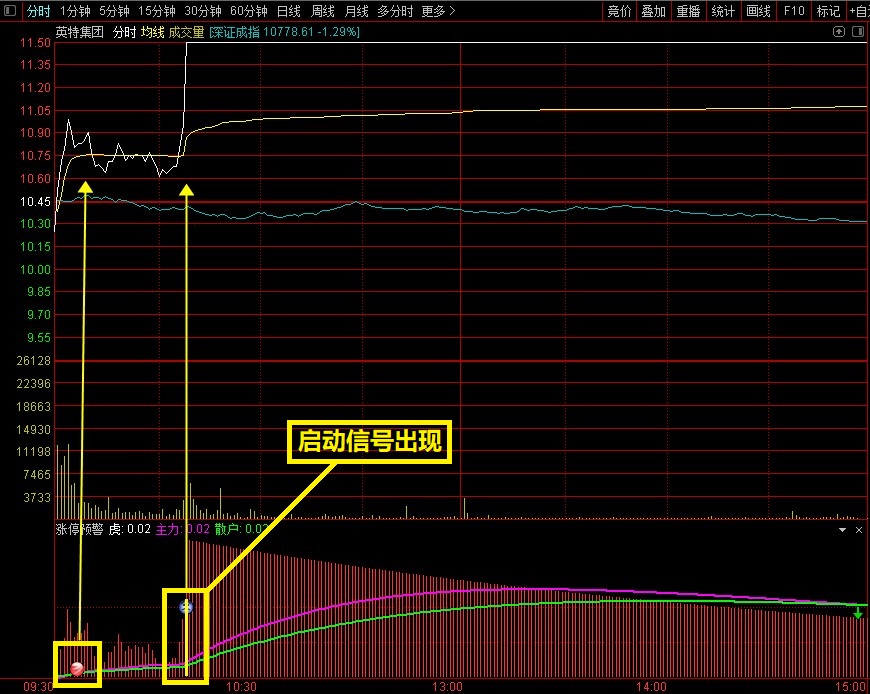
Task: Click the square icon at chart top-right corner
Action: click(858, 32)
